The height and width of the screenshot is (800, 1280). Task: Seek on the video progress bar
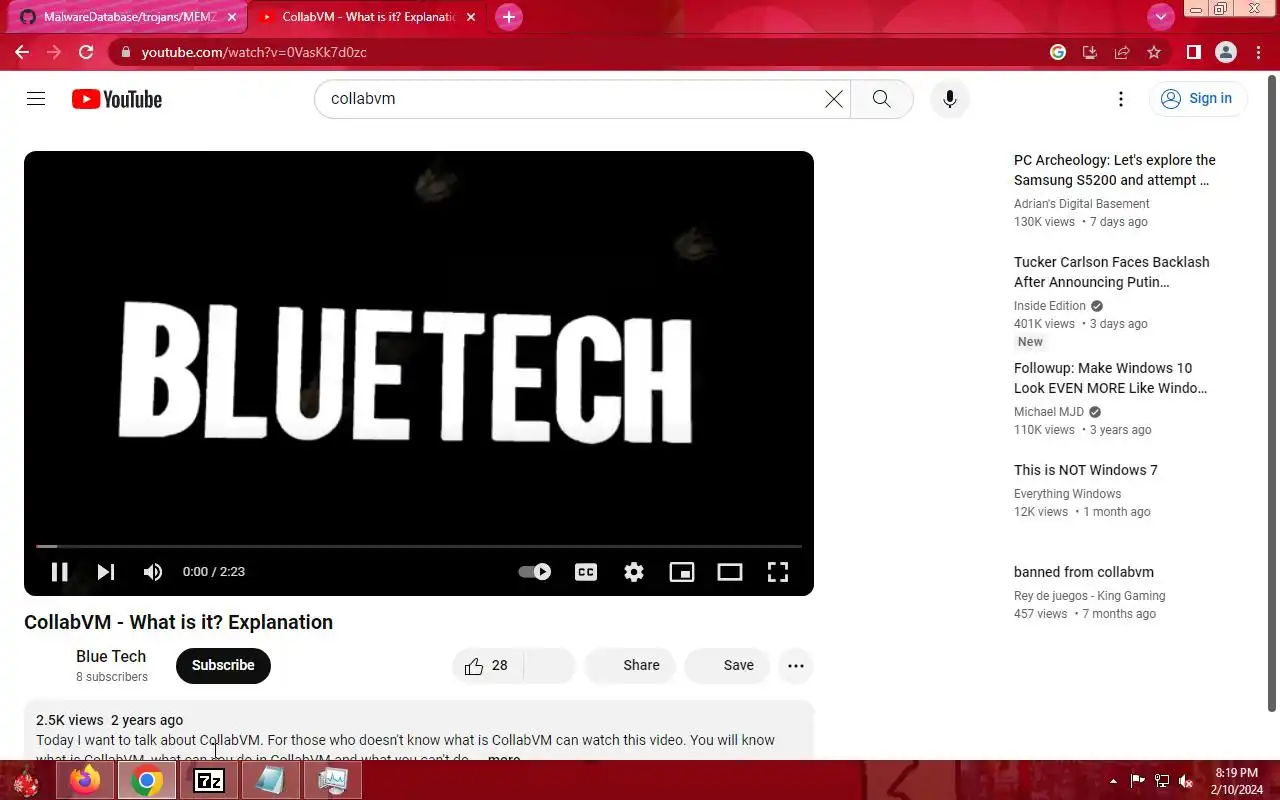pyautogui.click(x=419, y=546)
